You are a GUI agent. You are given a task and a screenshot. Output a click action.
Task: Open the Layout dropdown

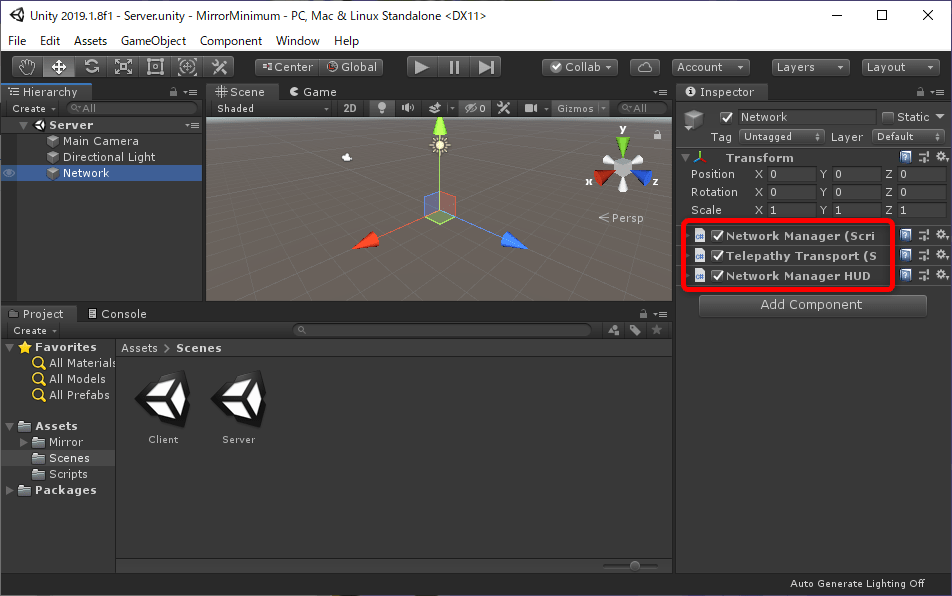(900, 67)
